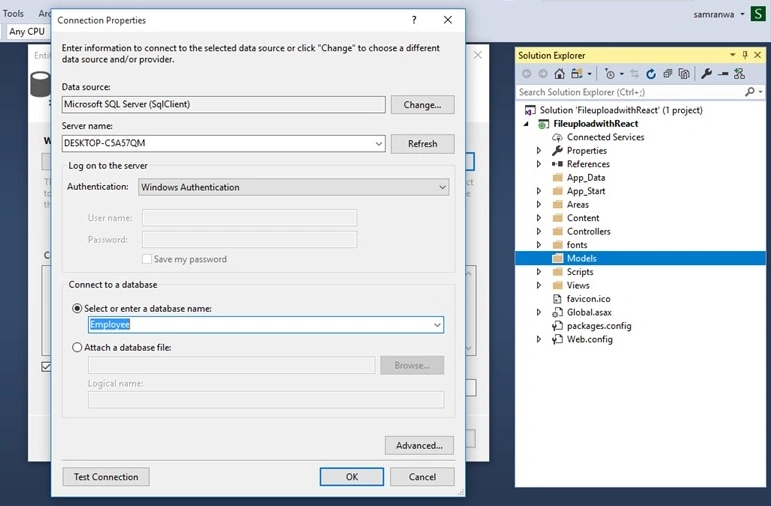Click the help question mark in Connection Properties

point(414,20)
